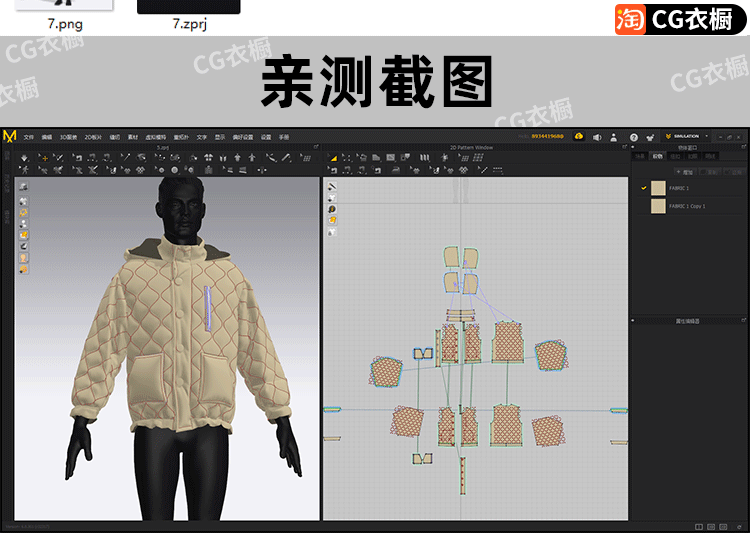Image resolution: width=750 pixels, height=534 pixels.
Task: Select the zipper strip pattern at bottom of 2D window
Action: [463, 476]
